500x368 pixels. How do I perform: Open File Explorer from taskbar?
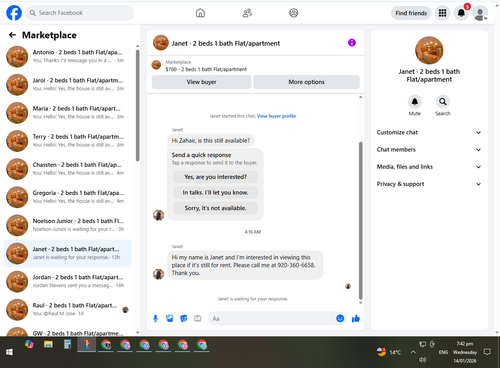[x=48, y=344]
